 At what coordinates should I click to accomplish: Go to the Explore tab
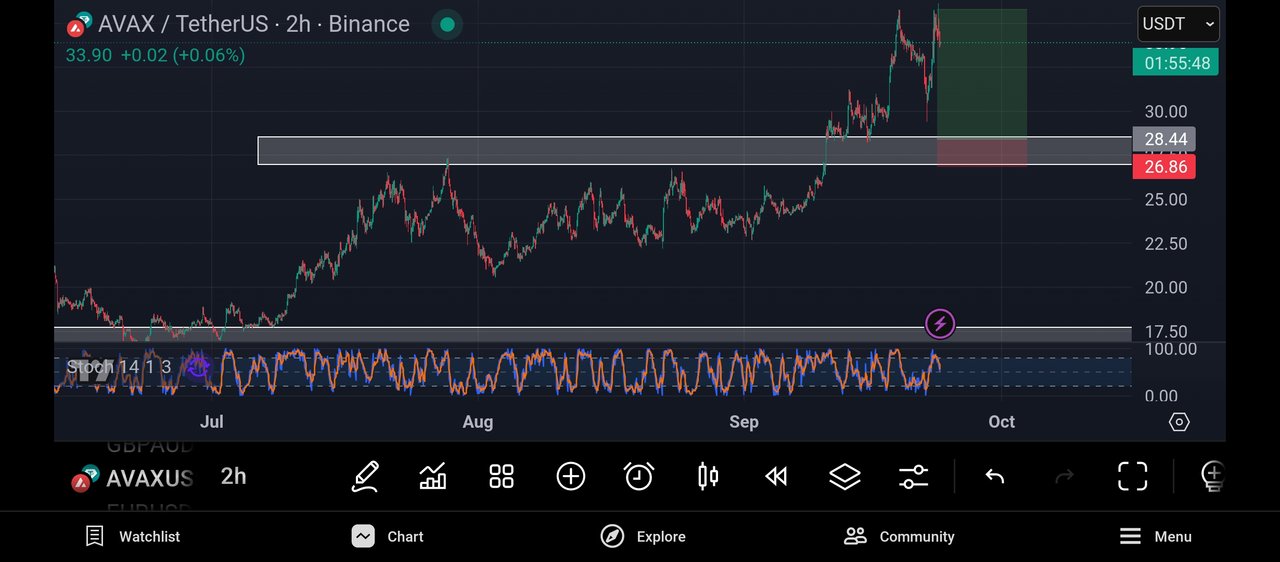click(x=643, y=537)
